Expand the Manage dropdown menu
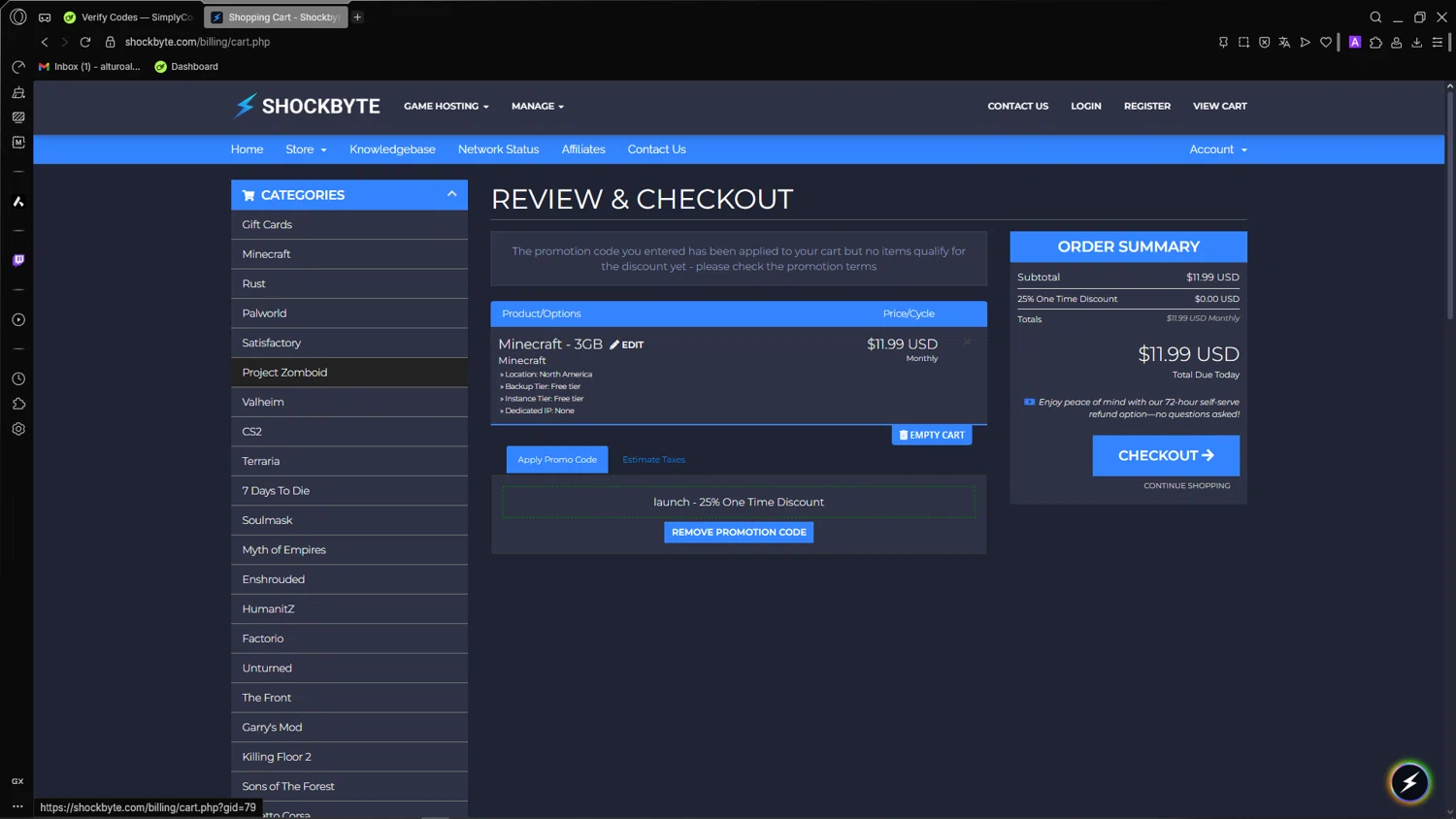 [538, 106]
